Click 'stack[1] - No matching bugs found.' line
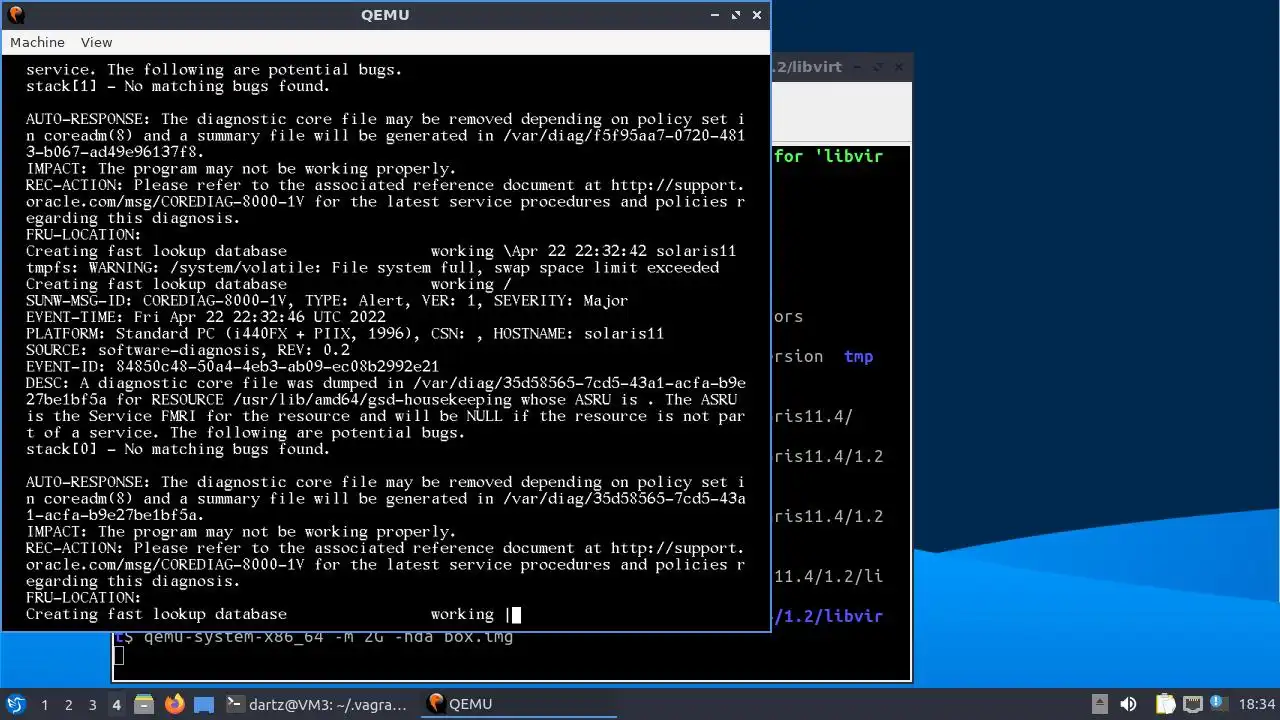The image size is (1280, 720). [178, 86]
